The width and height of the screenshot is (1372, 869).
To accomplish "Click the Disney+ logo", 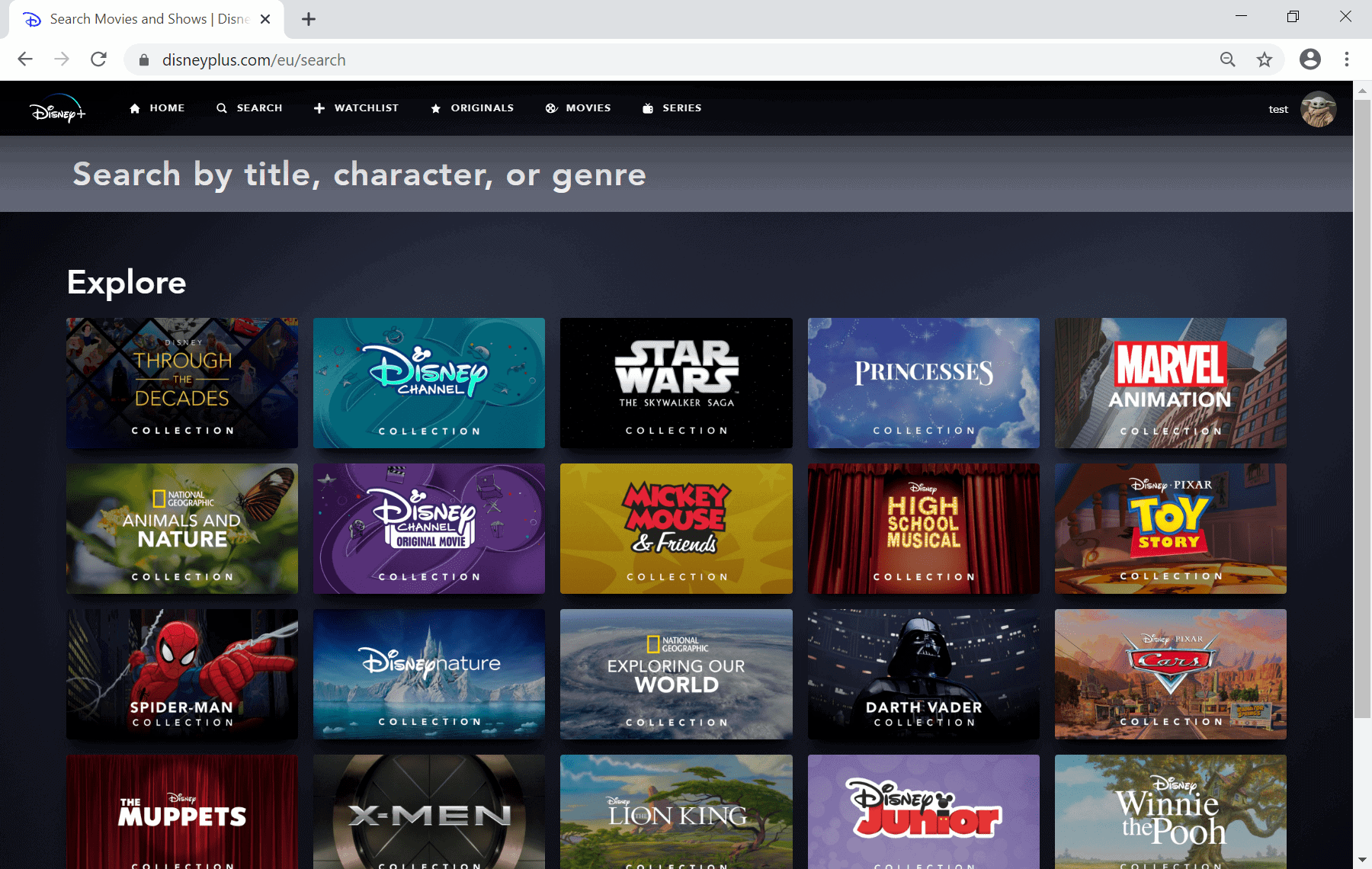I will tap(58, 108).
